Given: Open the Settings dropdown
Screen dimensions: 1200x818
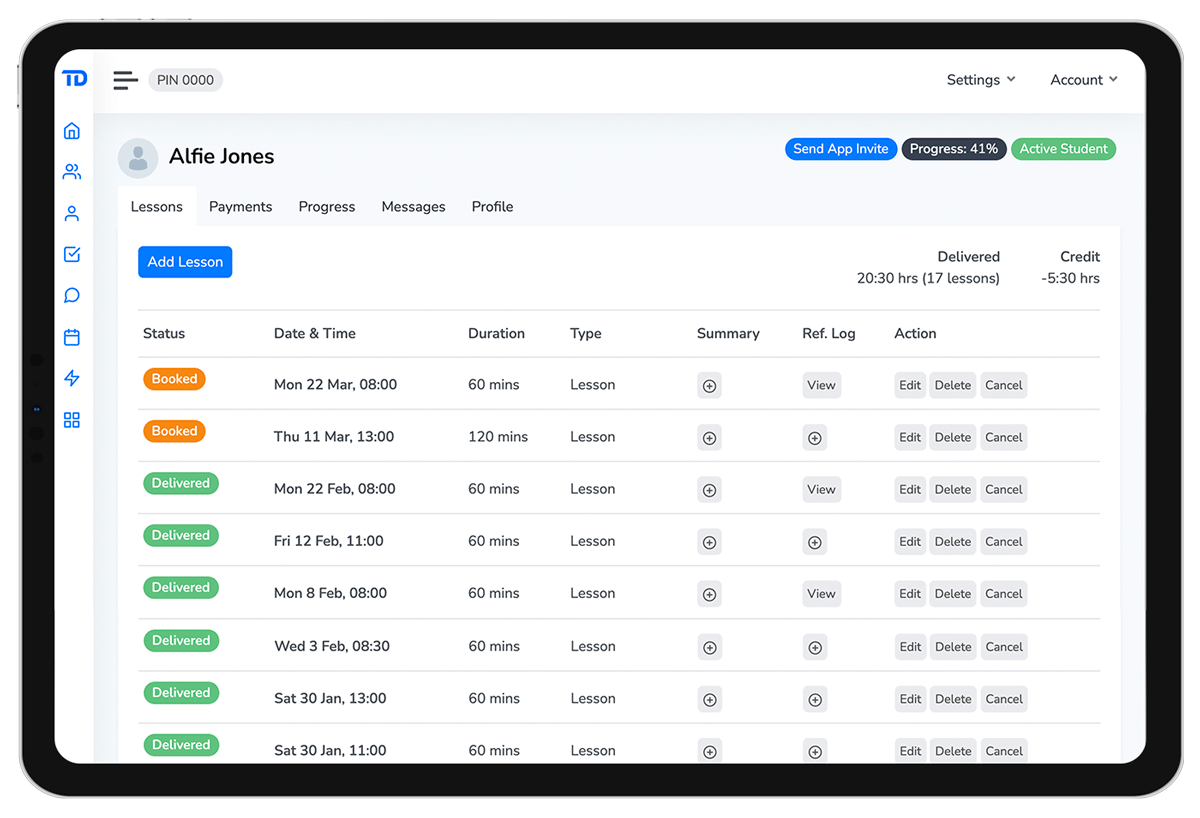Looking at the screenshot, I should (980, 79).
